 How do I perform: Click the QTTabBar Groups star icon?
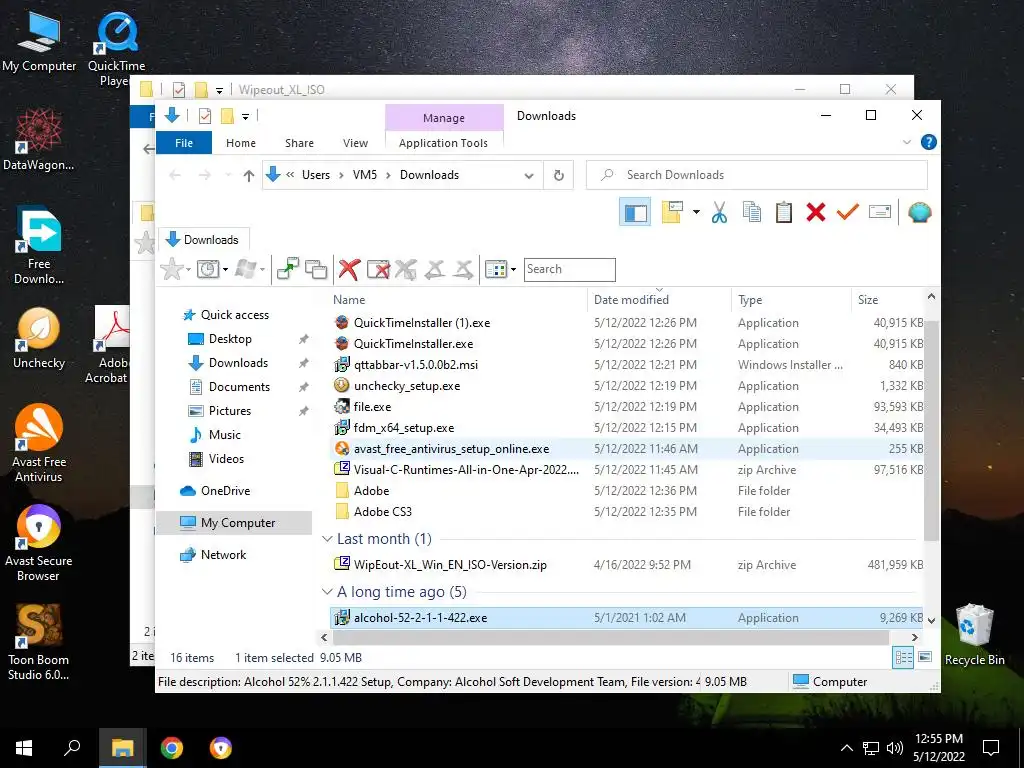tap(172, 269)
